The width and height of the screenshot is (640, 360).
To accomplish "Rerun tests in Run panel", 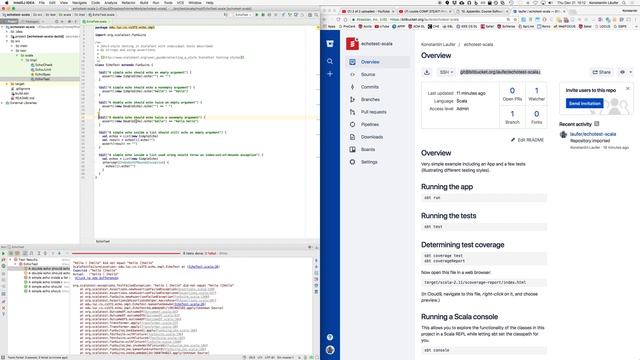I will 4,253.
